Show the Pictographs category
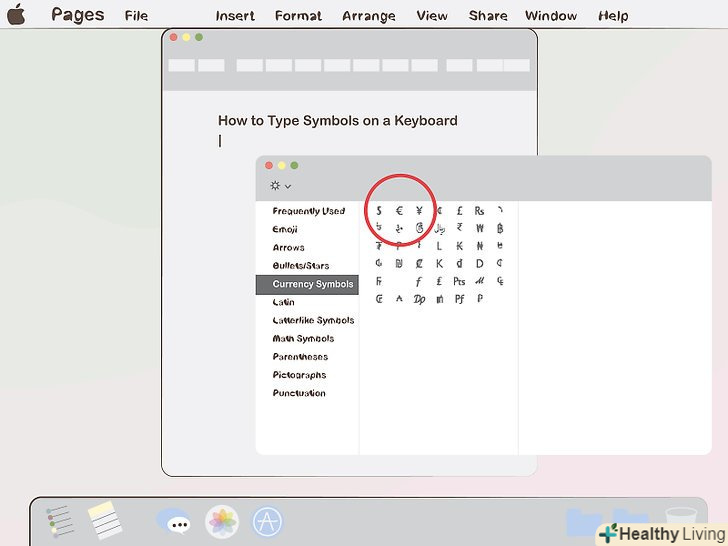The height and width of the screenshot is (546, 728). pos(299,375)
